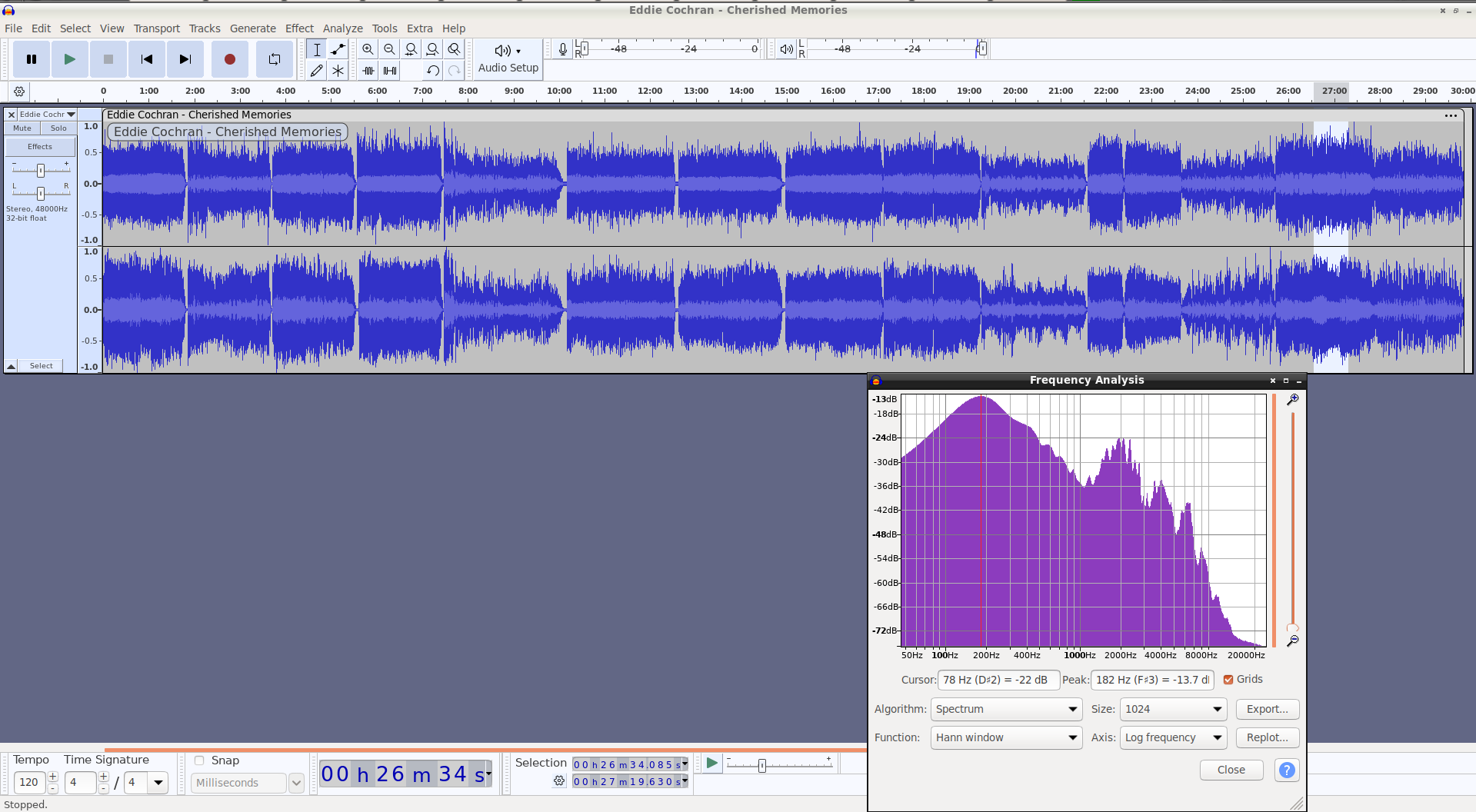This screenshot has width=1476, height=812.
Task: Open the Effect menu
Action: (299, 28)
